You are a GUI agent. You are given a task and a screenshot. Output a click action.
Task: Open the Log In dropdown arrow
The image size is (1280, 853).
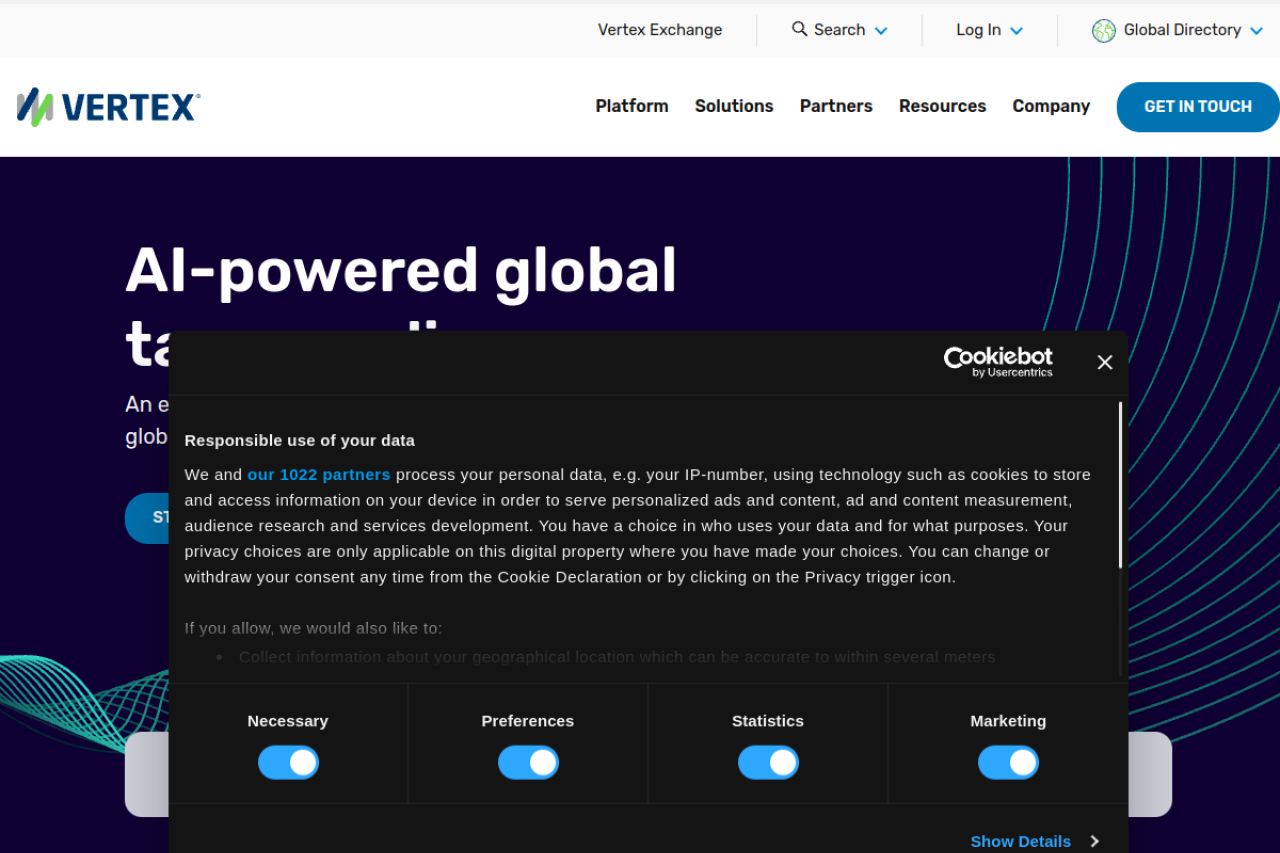tap(1016, 31)
